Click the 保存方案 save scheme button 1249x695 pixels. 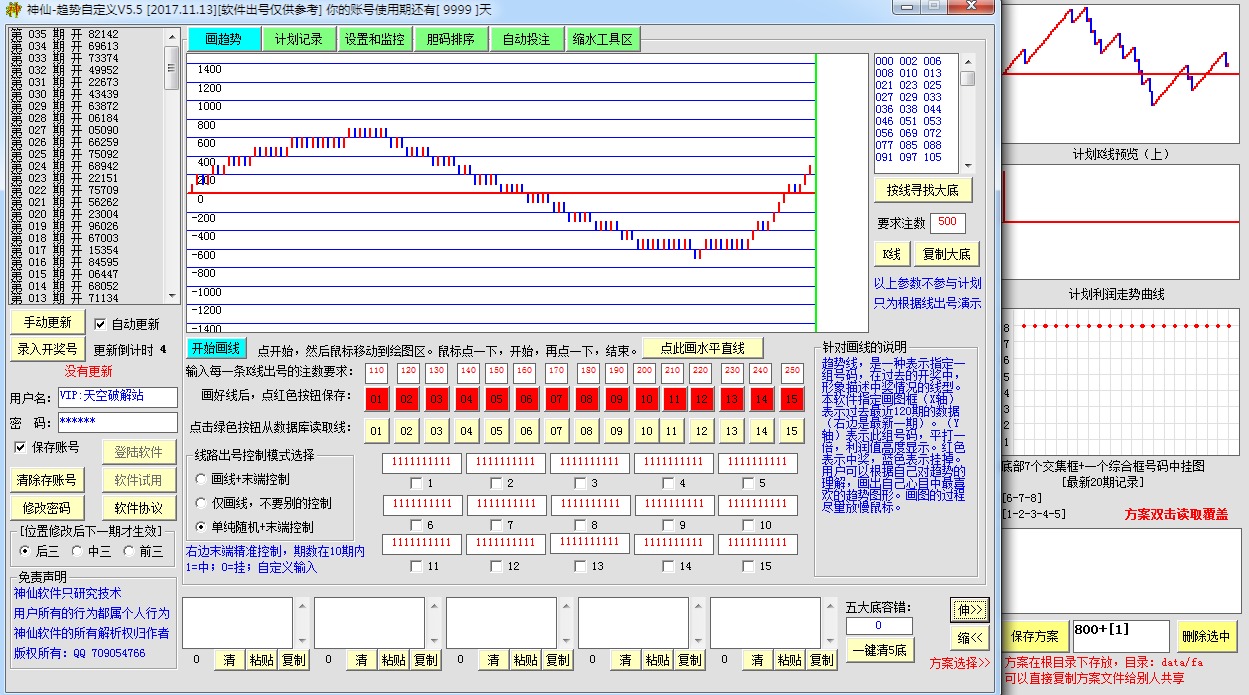[1034, 636]
